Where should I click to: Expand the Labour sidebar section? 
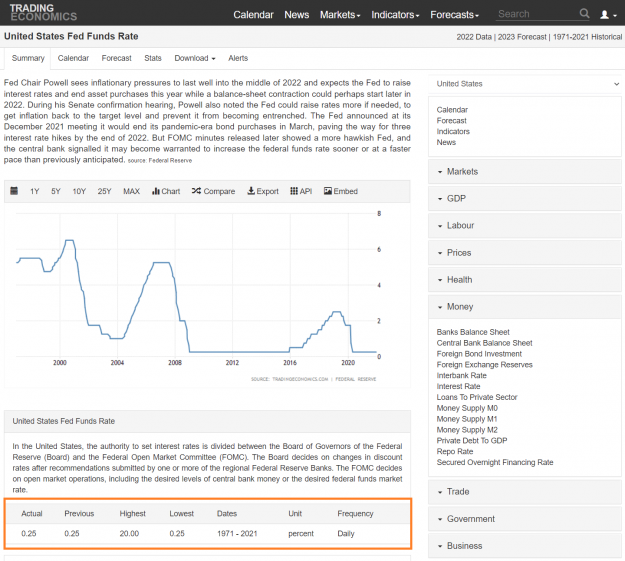[x=525, y=226]
